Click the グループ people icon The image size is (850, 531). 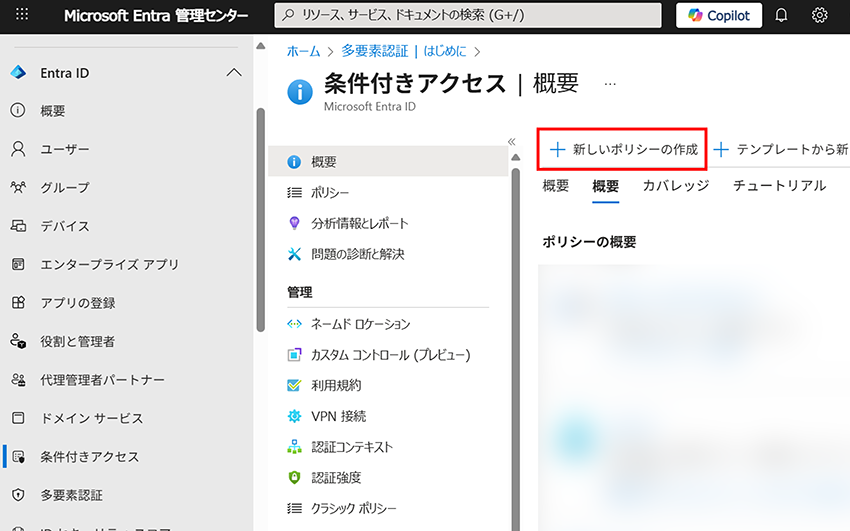(18, 187)
